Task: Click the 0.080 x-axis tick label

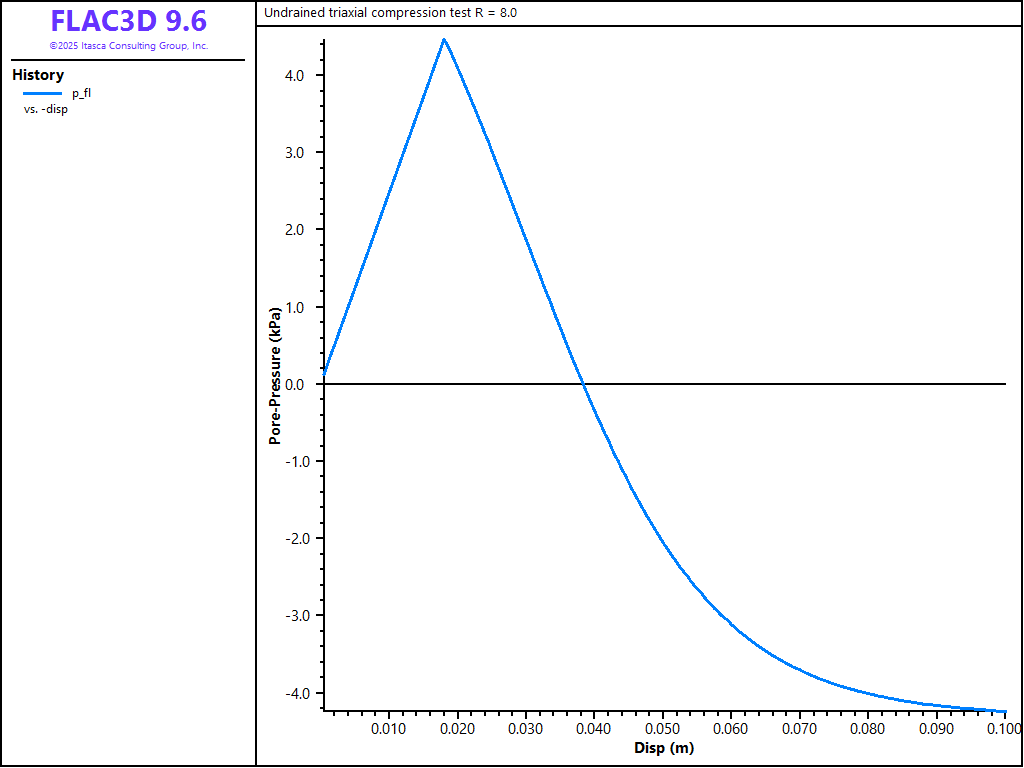Action: click(x=868, y=729)
